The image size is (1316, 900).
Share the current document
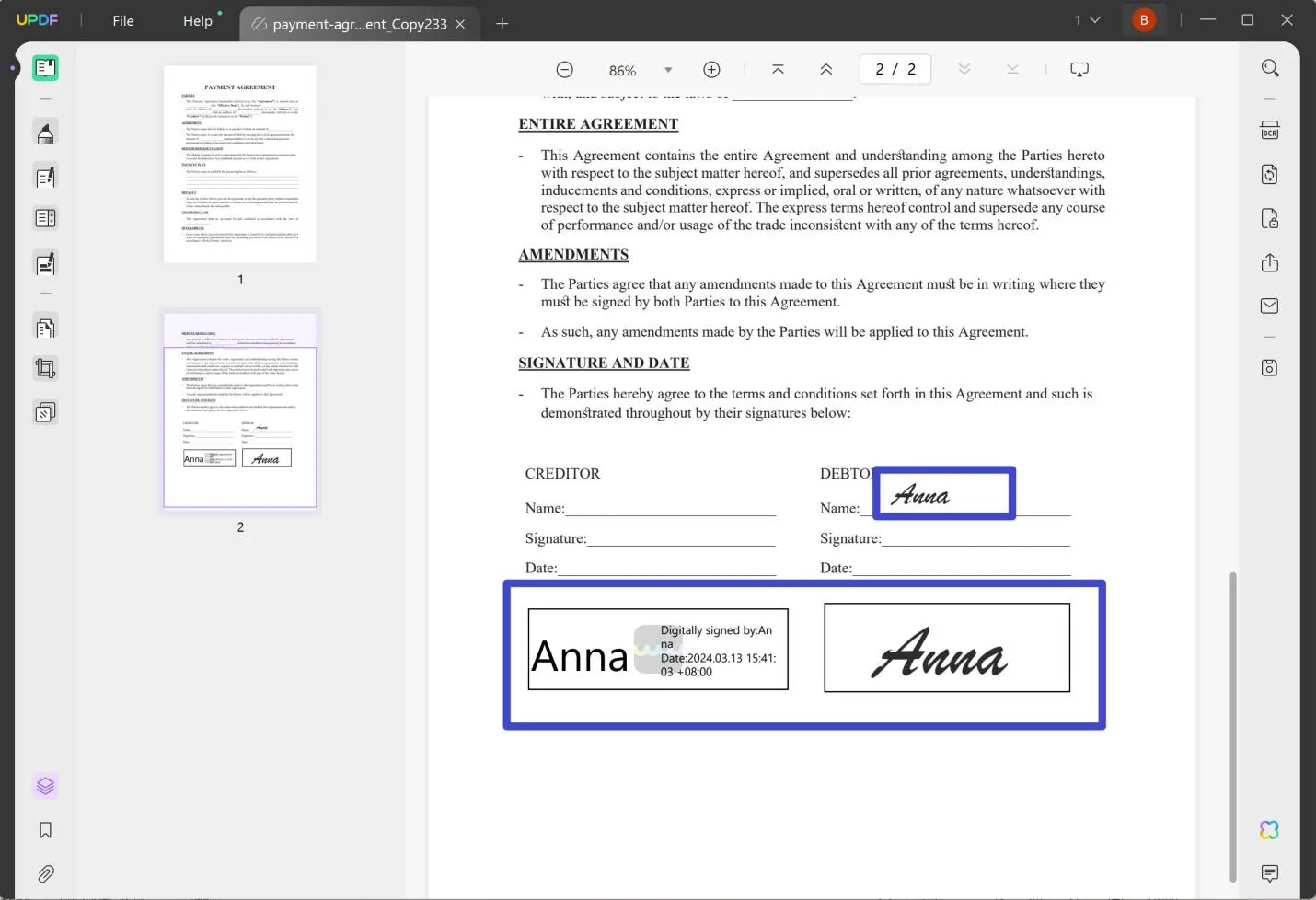[x=1270, y=262]
